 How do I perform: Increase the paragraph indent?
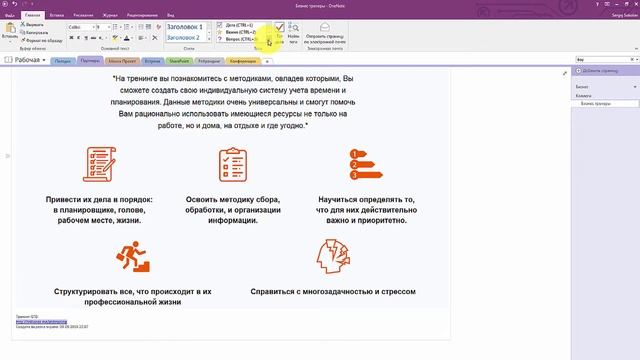149,27
